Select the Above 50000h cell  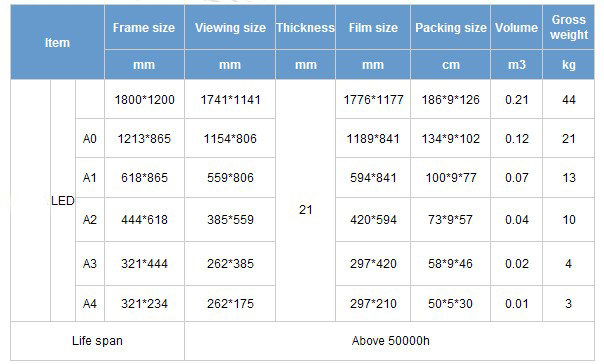coord(390,341)
